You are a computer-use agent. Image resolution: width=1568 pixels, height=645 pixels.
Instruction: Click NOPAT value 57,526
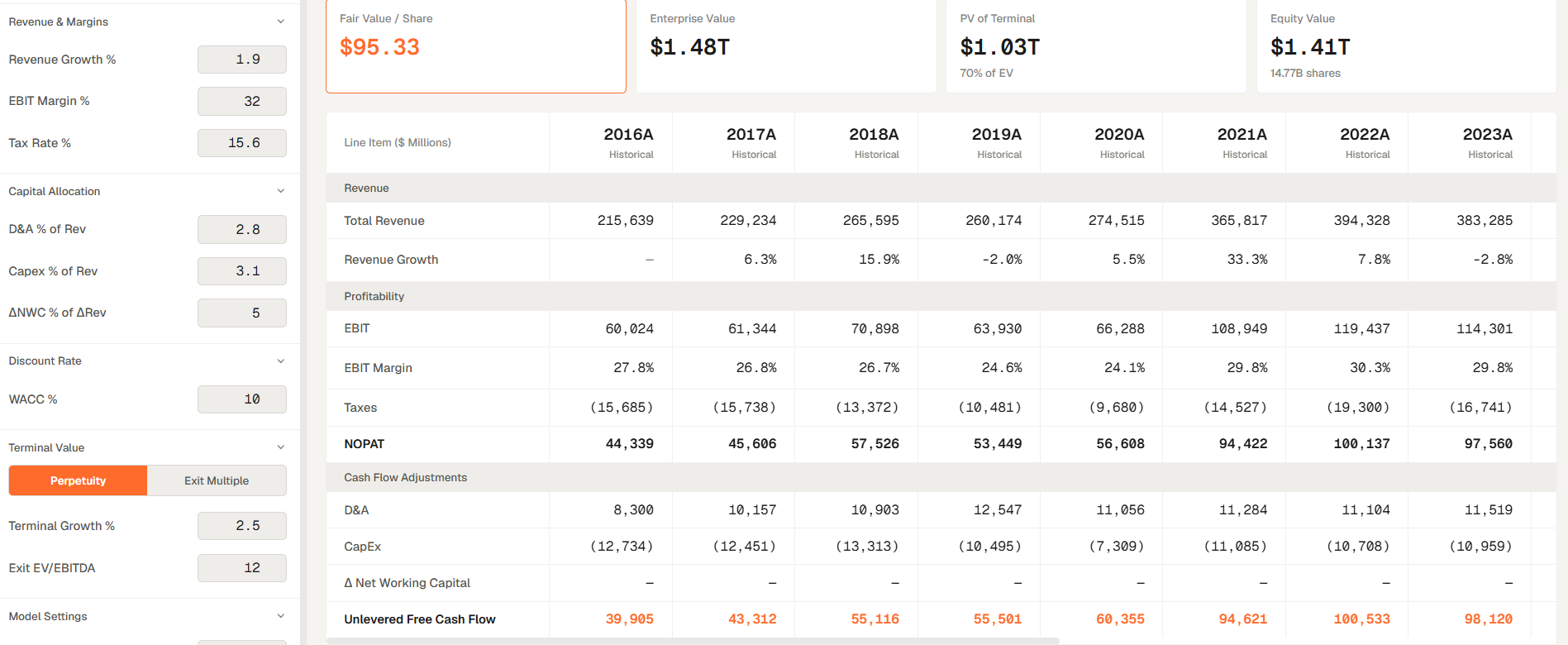pos(875,444)
